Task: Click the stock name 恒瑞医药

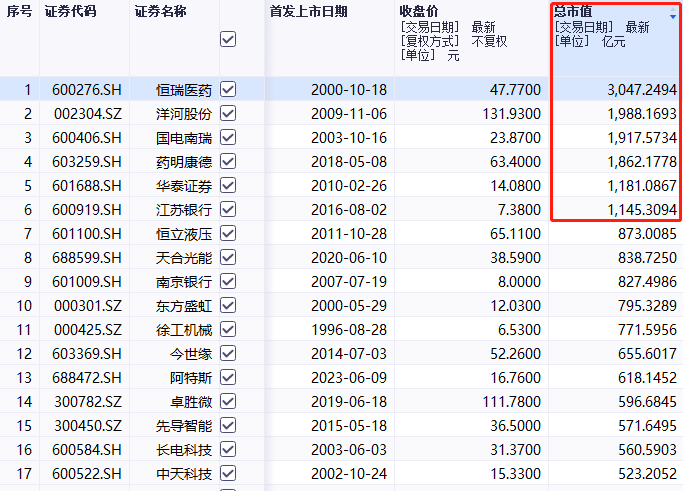Action: pos(184,90)
